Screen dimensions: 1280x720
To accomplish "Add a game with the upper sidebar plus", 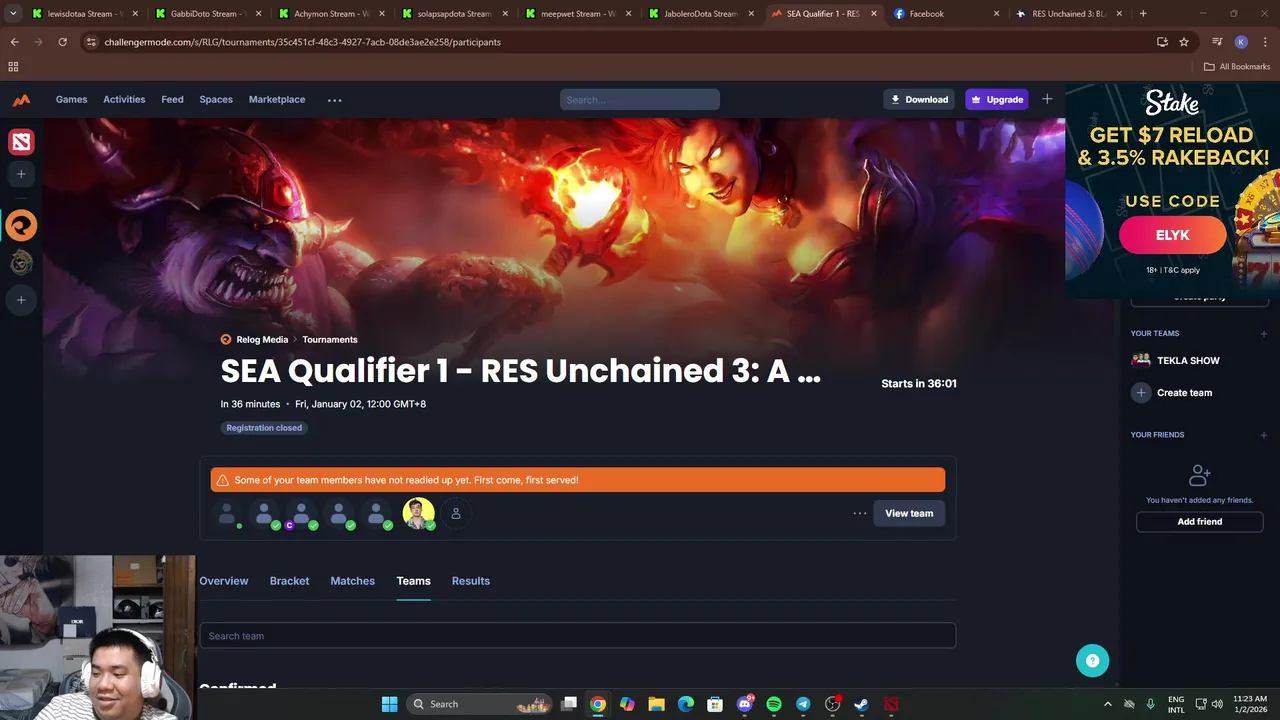I will click(21, 174).
